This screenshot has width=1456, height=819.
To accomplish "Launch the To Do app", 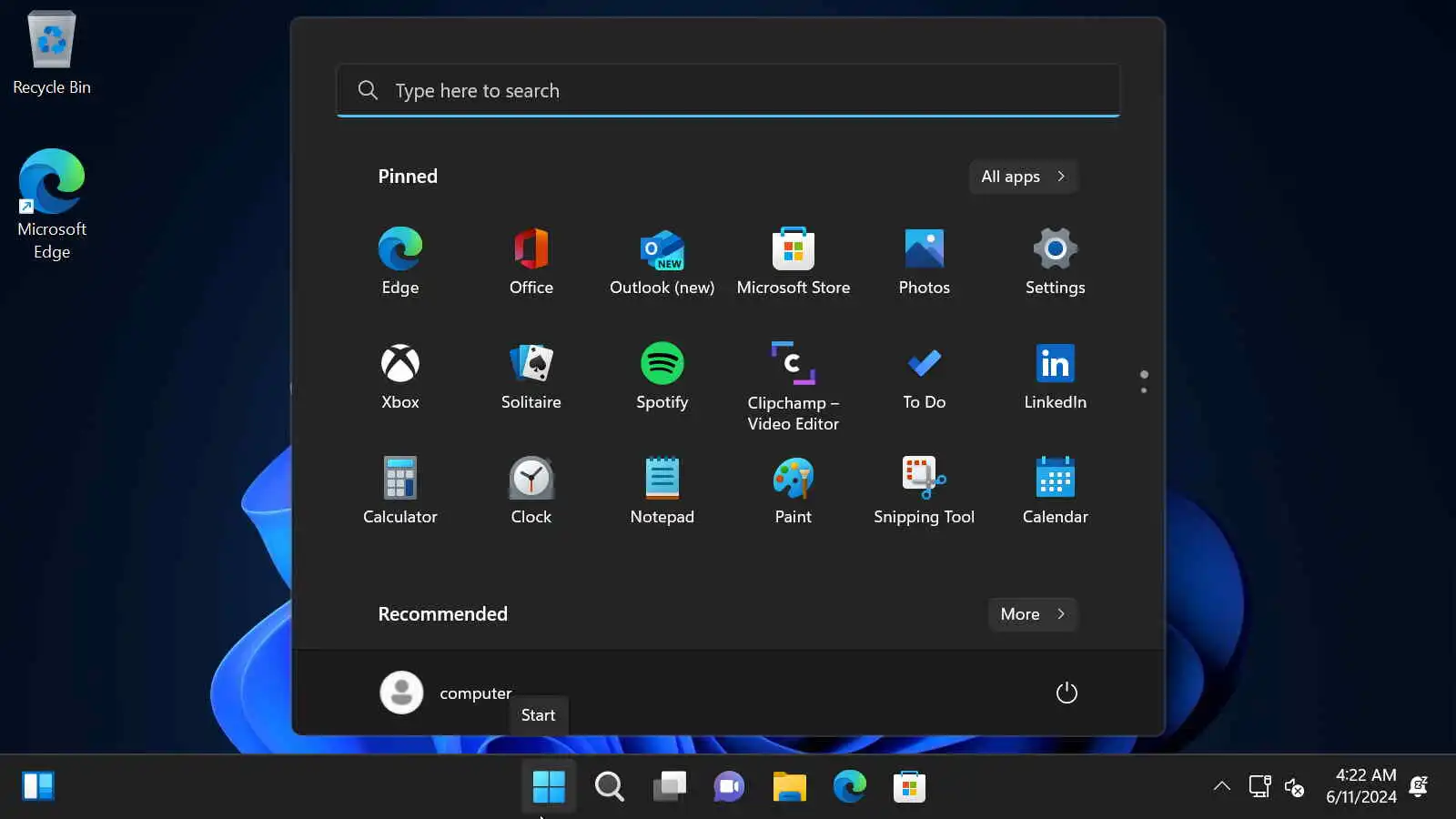I will pos(925,376).
